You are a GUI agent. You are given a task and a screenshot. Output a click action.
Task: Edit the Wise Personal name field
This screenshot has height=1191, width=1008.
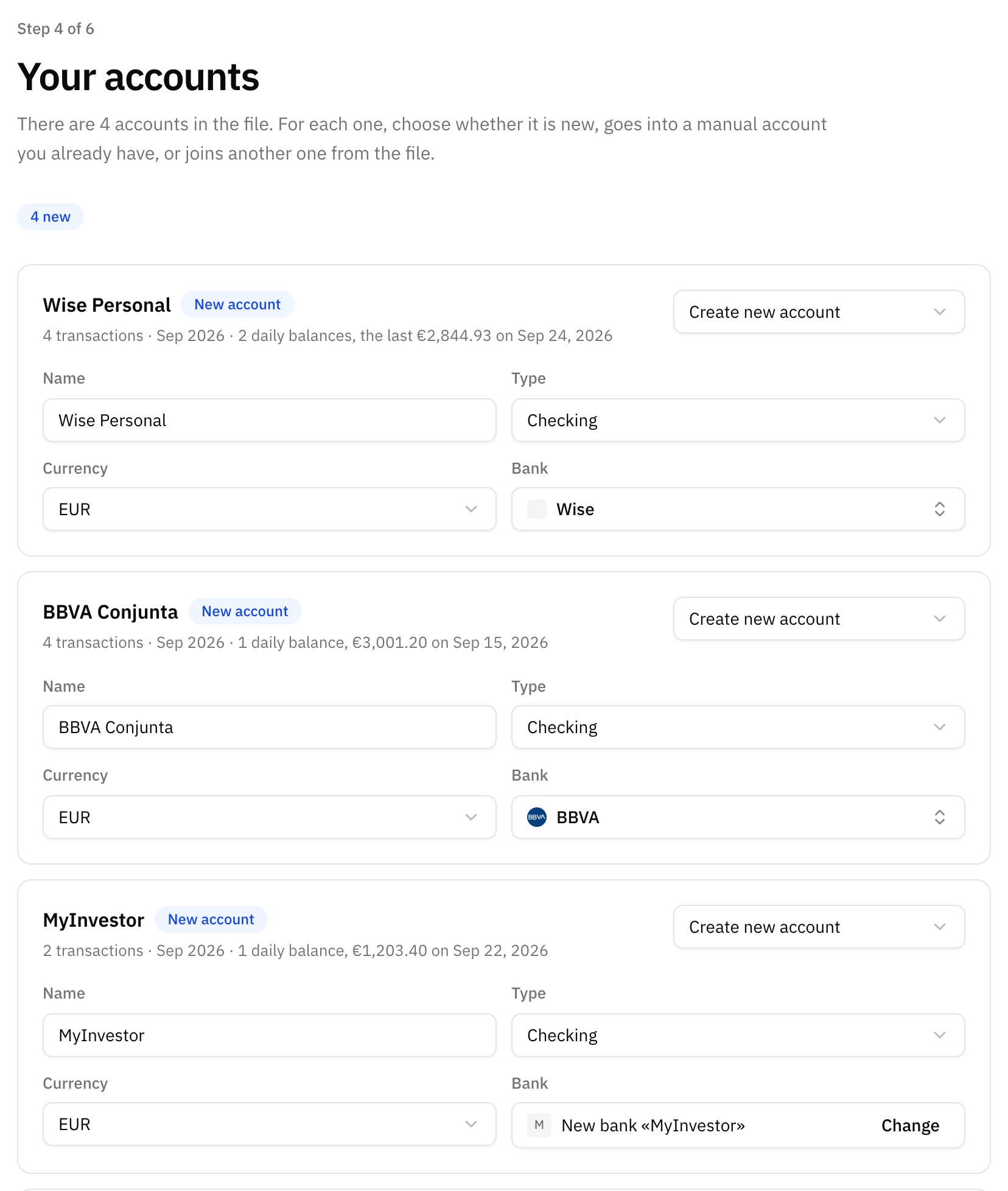[269, 420]
